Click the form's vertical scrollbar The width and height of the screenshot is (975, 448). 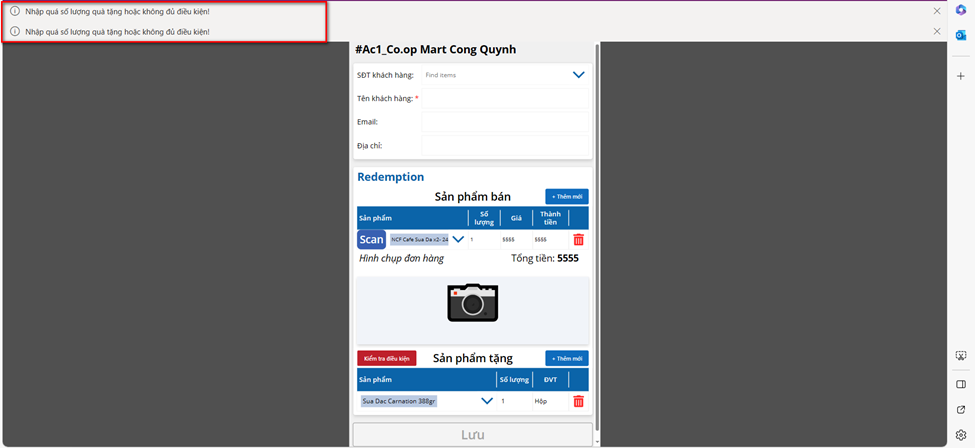pos(598,236)
